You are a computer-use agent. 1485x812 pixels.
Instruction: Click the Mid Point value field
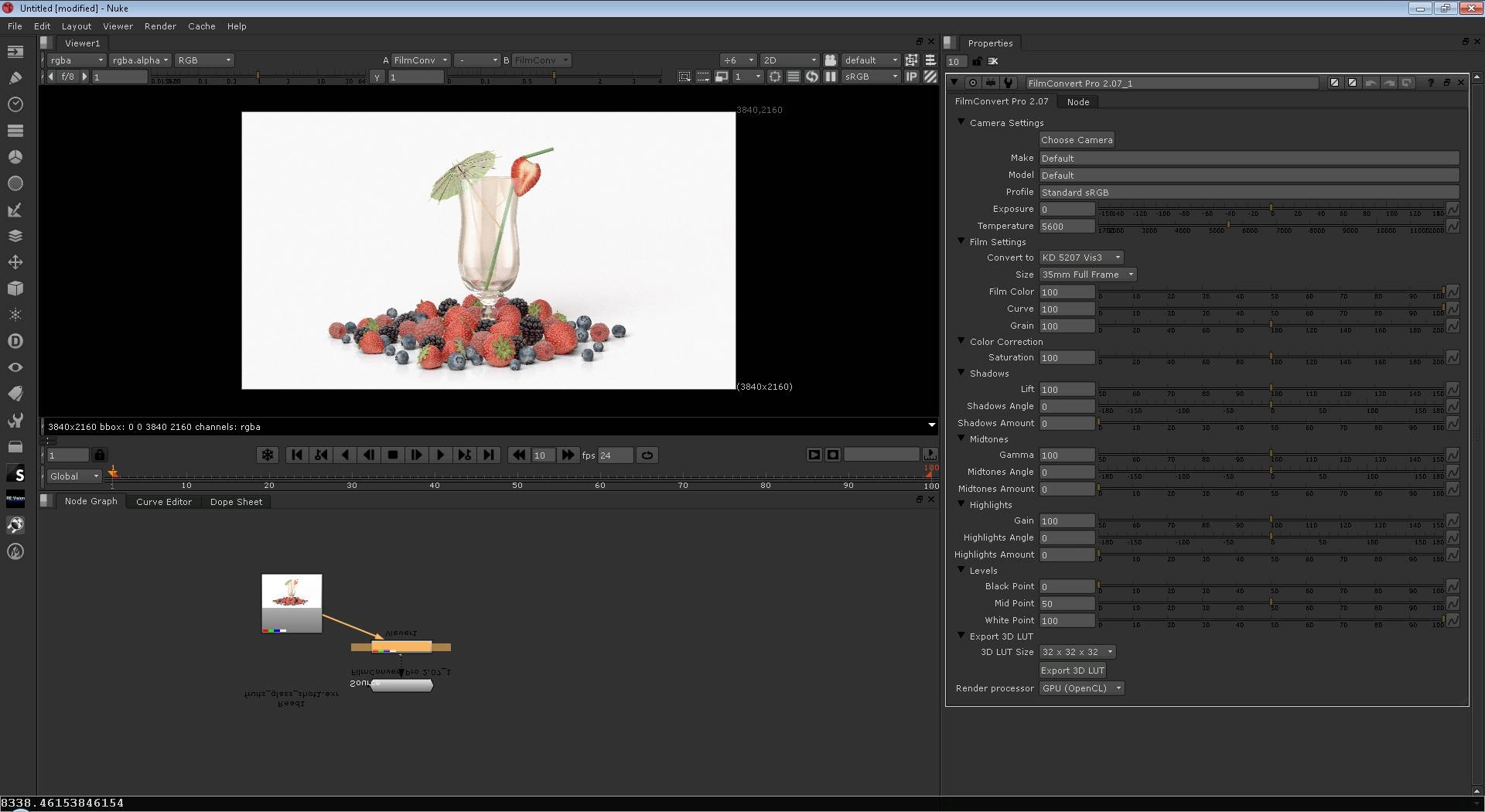pyautogui.click(x=1067, y=603)
